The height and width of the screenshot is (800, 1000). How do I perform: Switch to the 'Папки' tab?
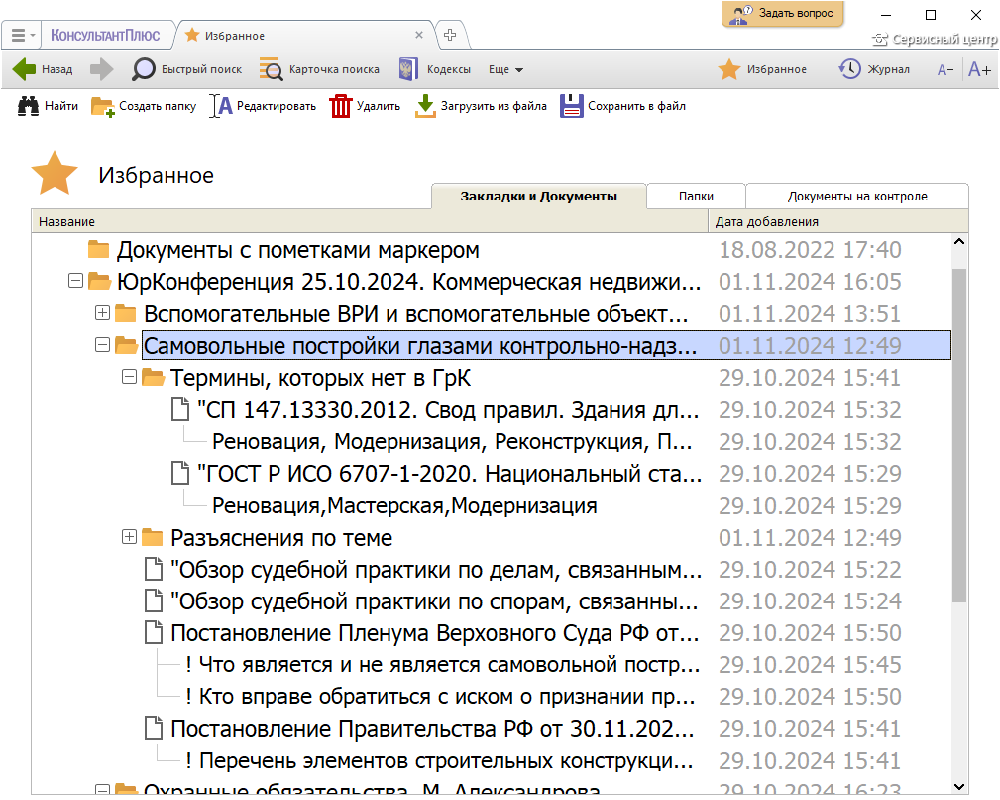point(695,196)
